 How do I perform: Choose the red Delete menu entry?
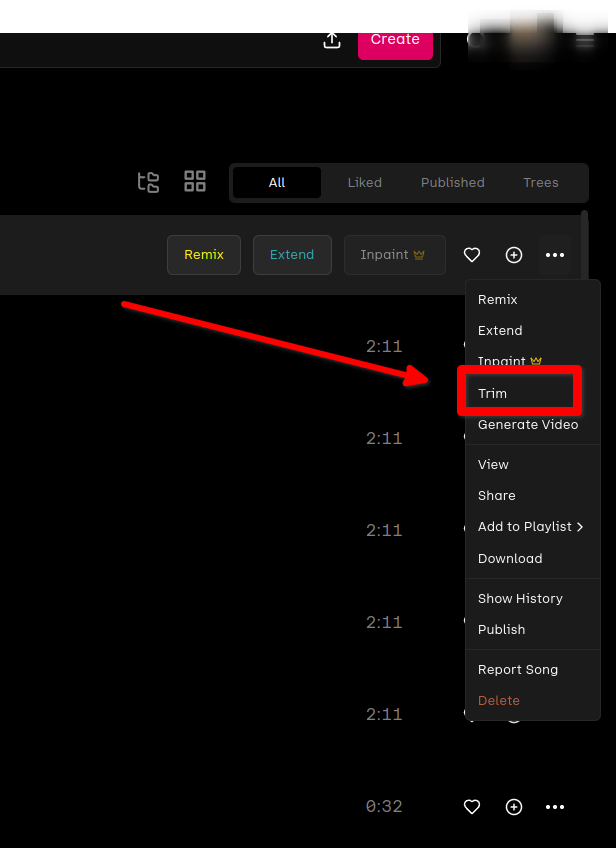click(533, 700)
